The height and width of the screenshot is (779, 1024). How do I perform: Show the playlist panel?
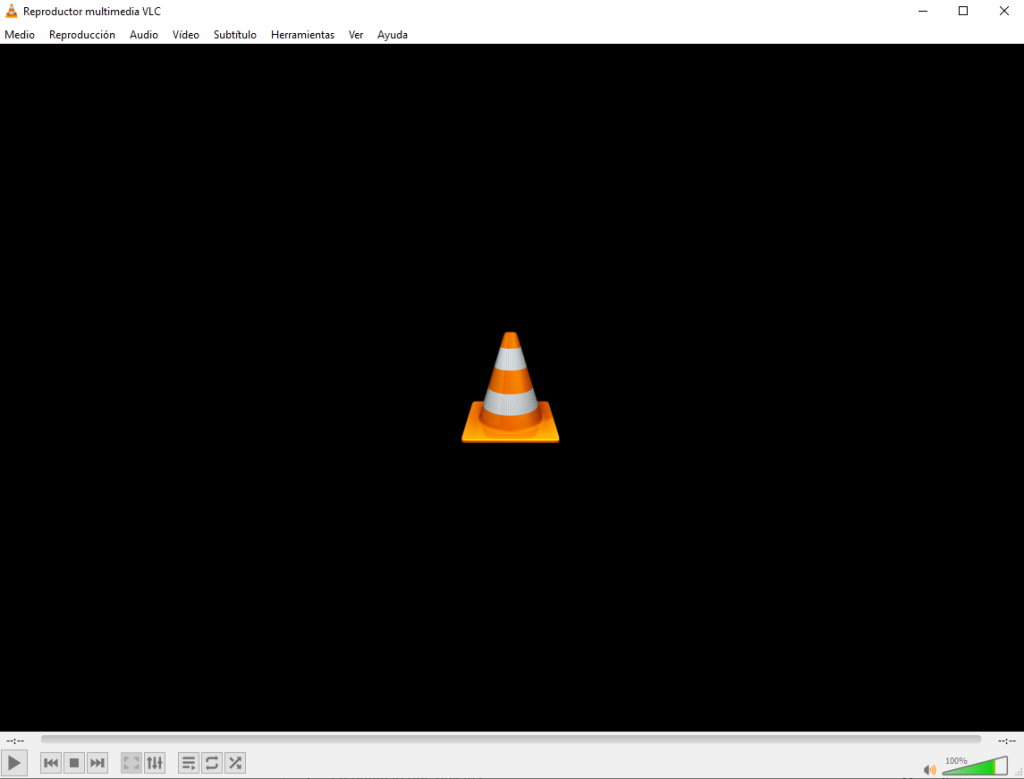(x=188, y=763)
